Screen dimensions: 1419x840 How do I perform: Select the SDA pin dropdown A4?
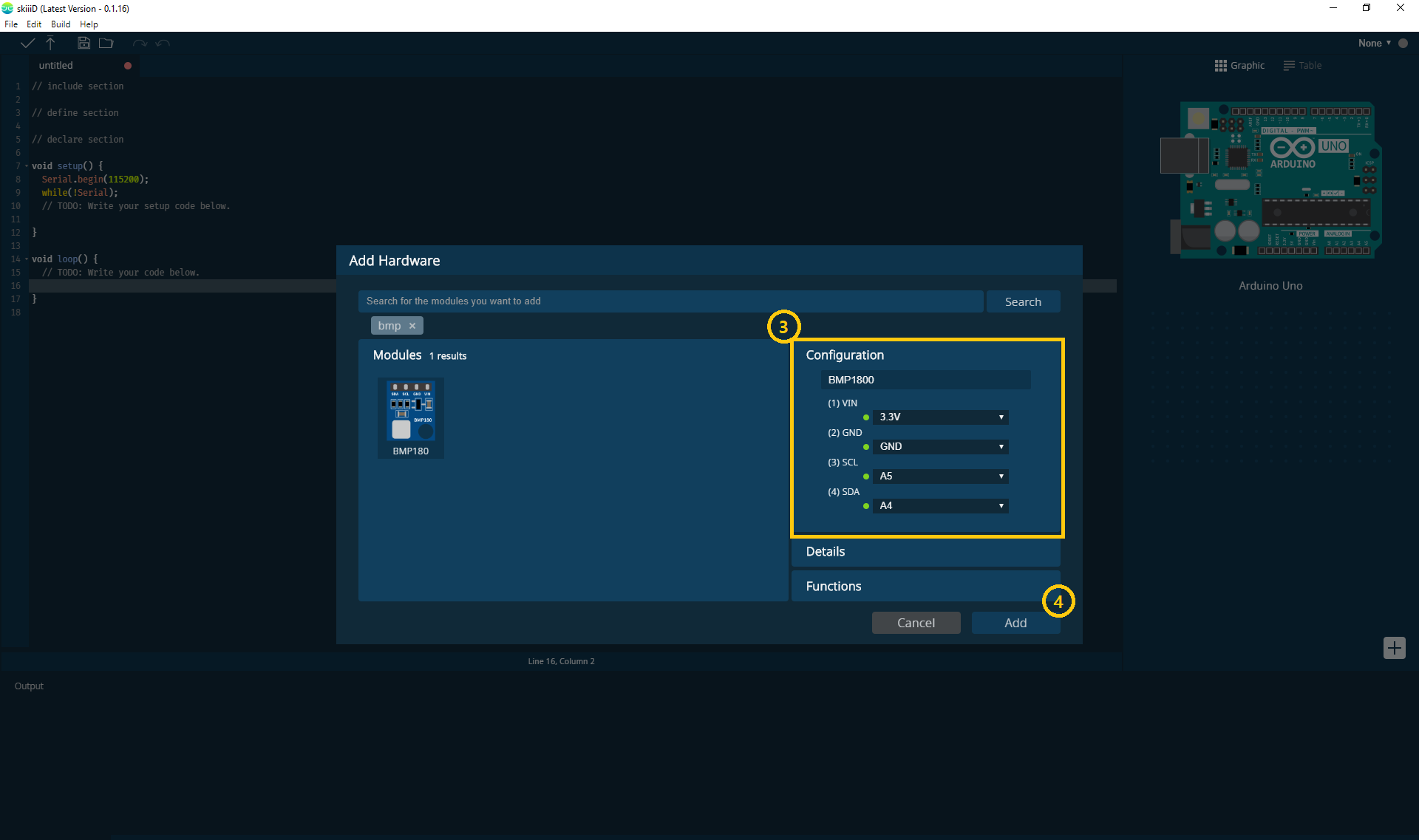940,505
